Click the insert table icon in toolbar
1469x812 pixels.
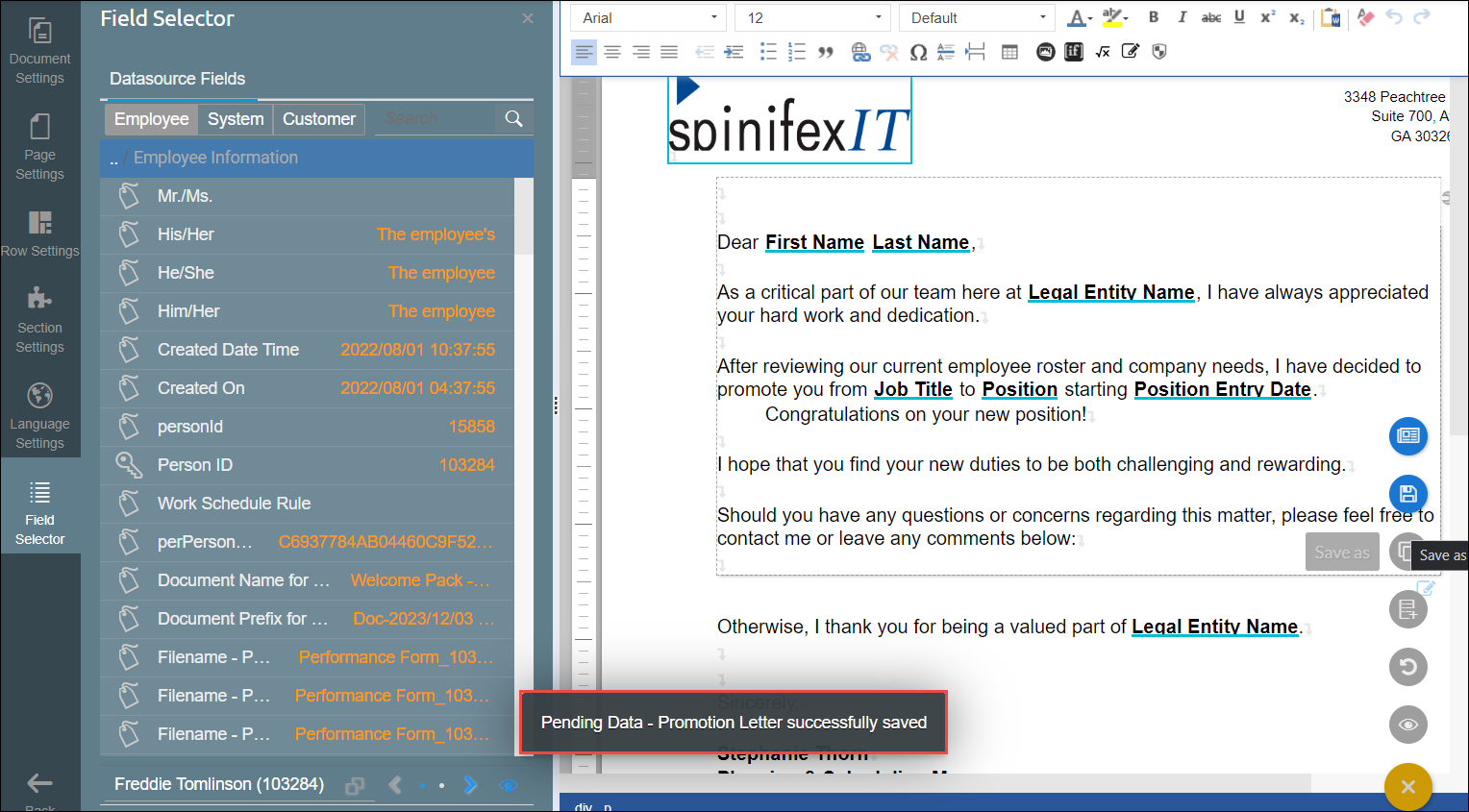coord(1009,52)
